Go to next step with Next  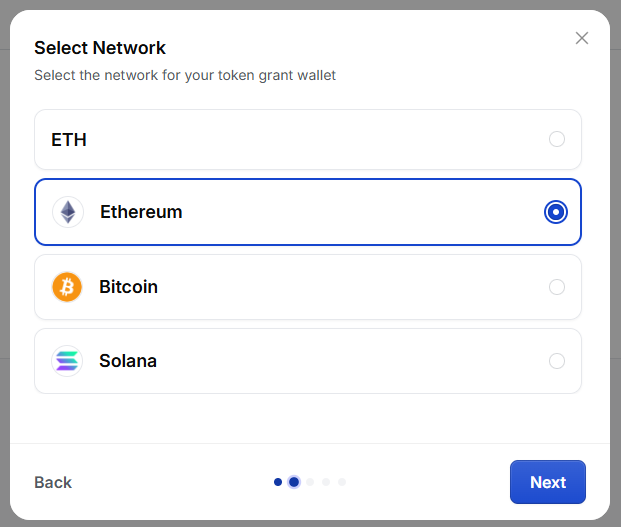click(547, 482)
